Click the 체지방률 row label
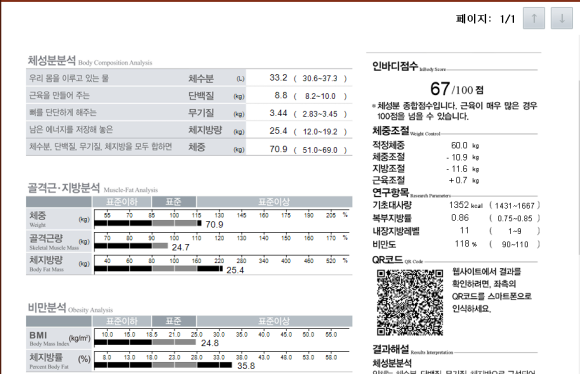Screen dimensions: 580x374 (x=46, y=357)
